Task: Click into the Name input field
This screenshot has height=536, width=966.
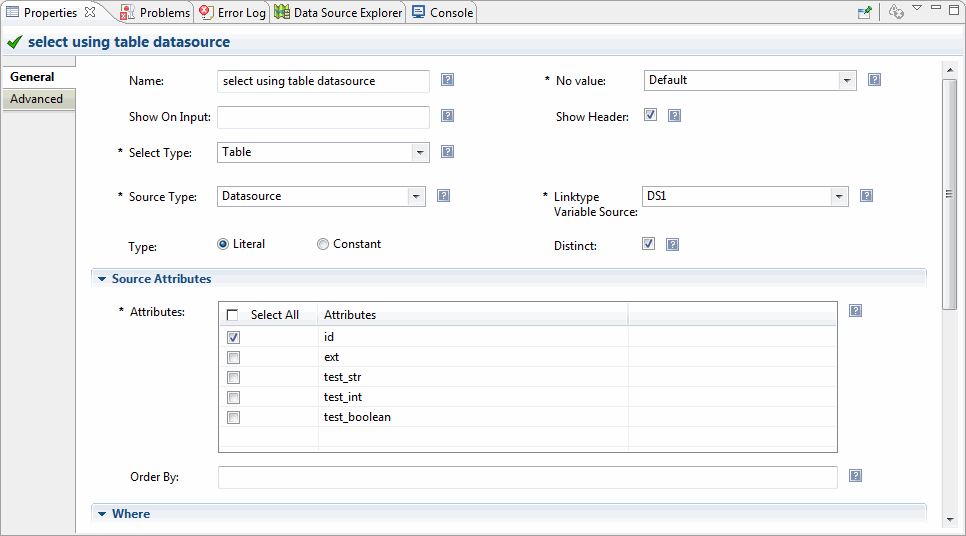Action: [323, 81]
